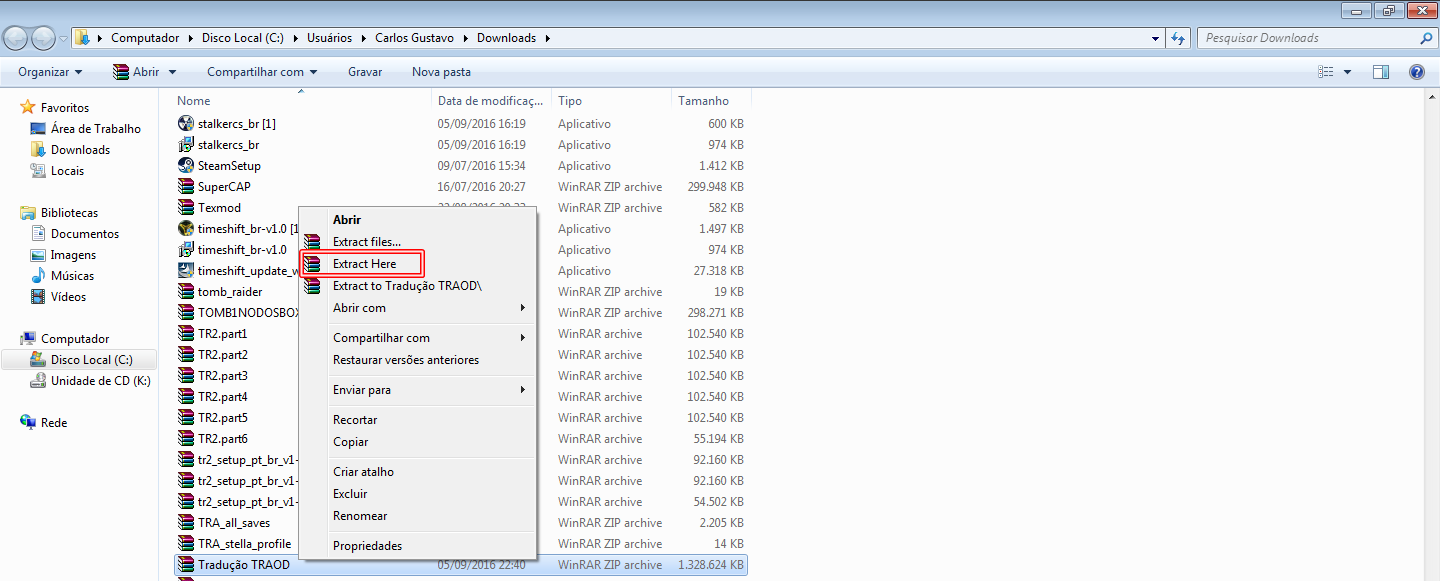This screenshot has width=1440, height=581.
Task: Select Copiar in context menu
Action: 350,442
